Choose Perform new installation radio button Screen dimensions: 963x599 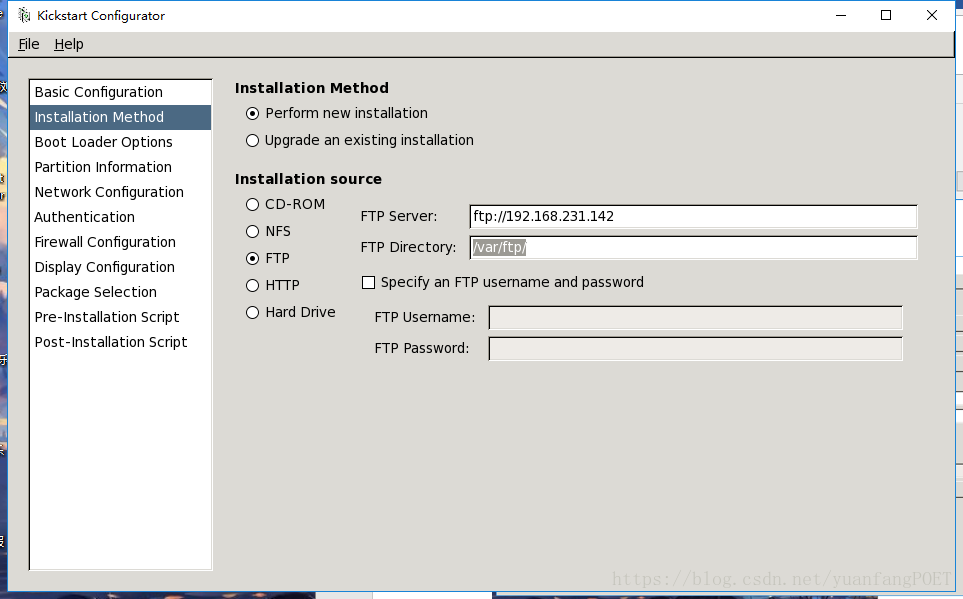point(252,114)
